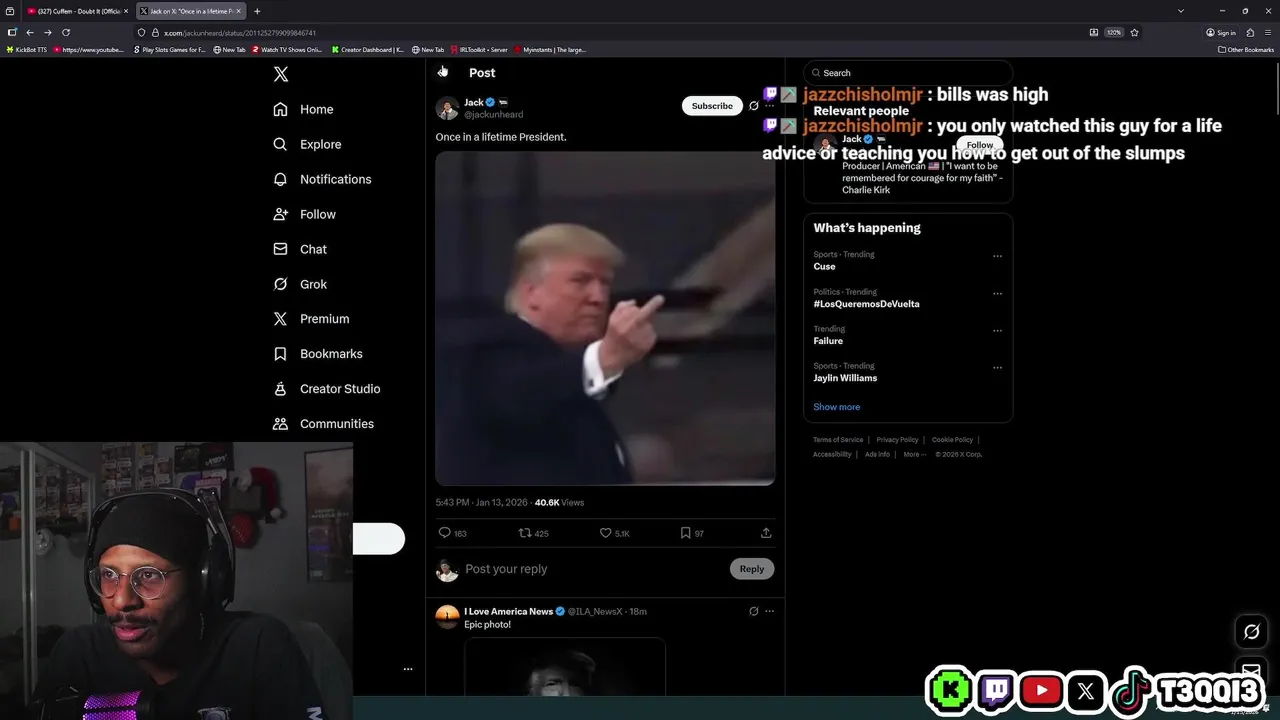
Task: Open the browser hamburger menu
Action: pyautogui.click(x=1267, y=32)
